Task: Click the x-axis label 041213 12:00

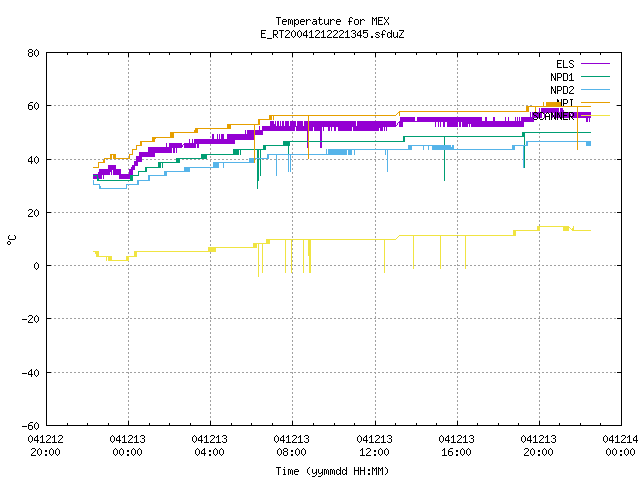Action: pos(374,446)
